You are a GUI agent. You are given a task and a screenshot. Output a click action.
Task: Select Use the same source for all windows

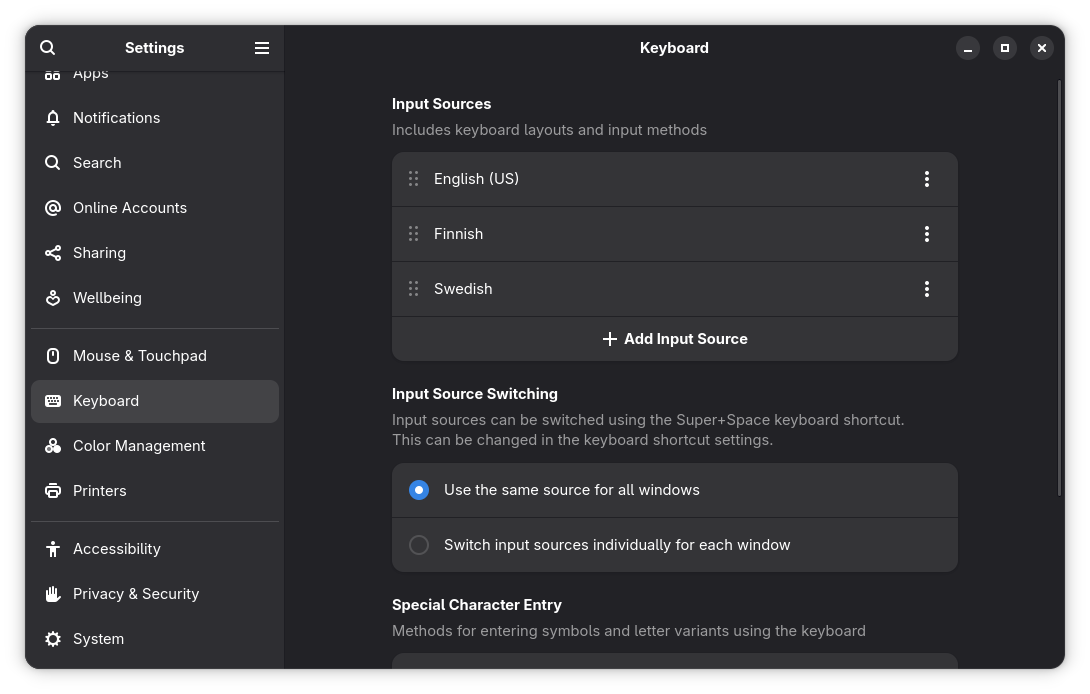418,490
